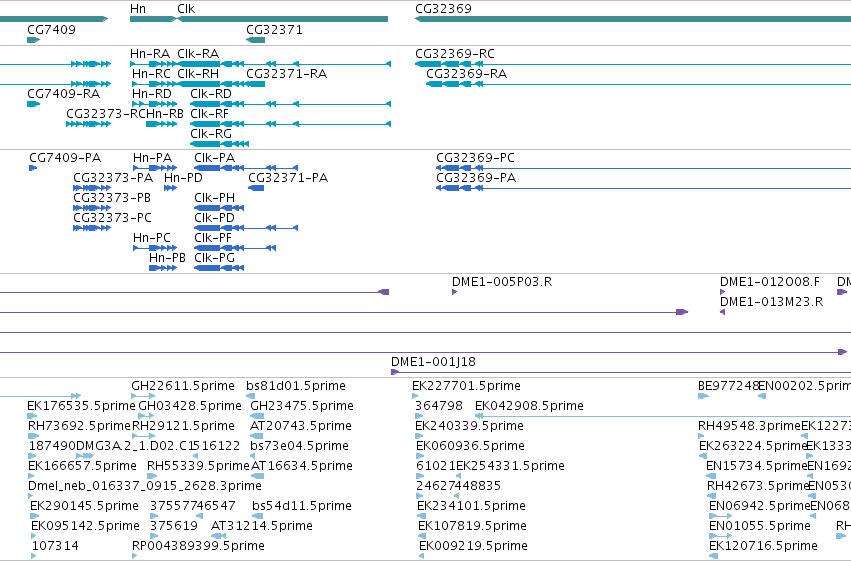Click transcript CG32369-RC
This screenshot has height=561, width=851.
[455, 54]
